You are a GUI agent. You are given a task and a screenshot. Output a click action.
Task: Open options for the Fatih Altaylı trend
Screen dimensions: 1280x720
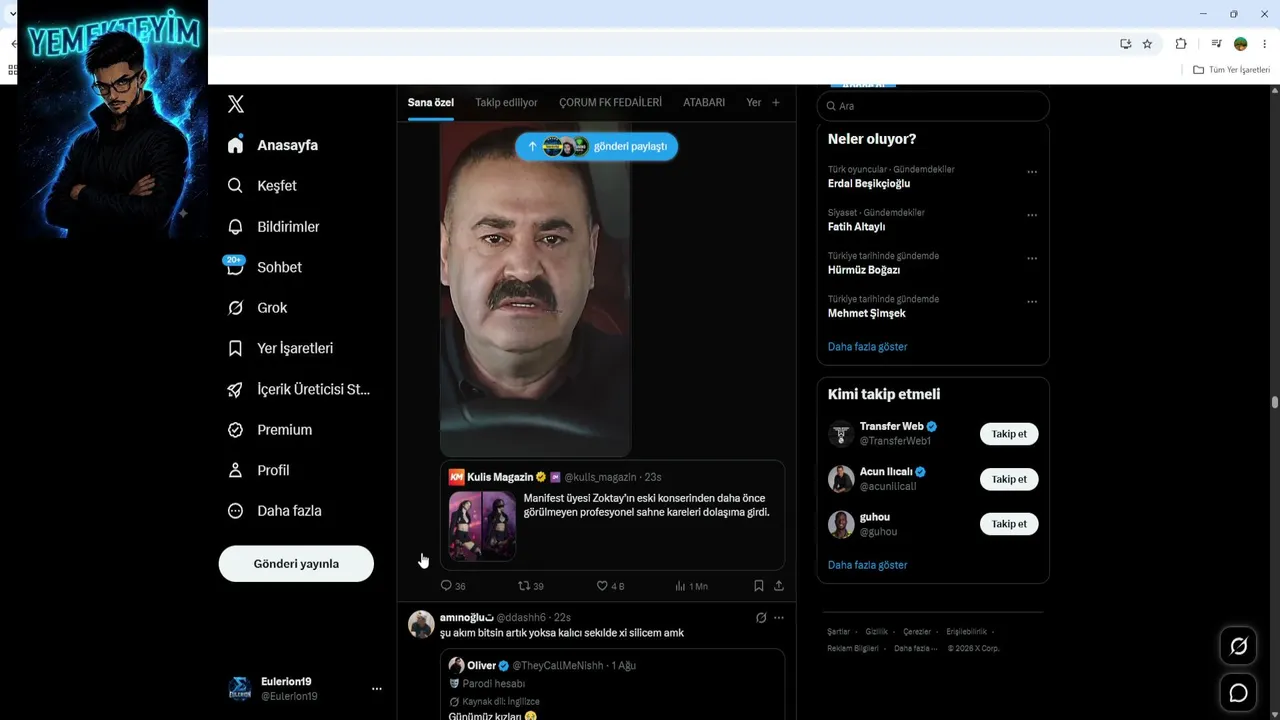pos(1032,215)
